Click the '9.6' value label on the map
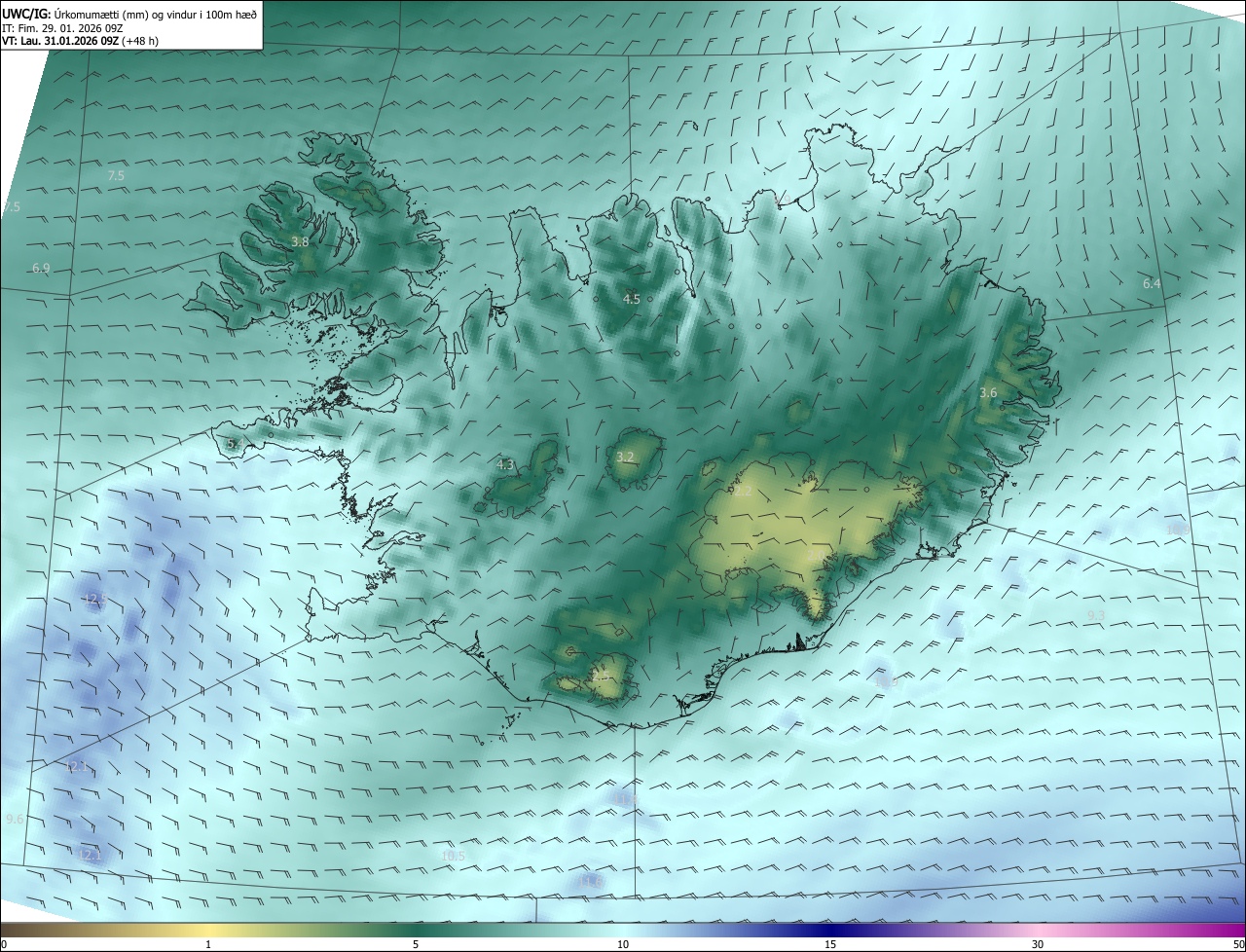The image size is (1246, 952). click(x=15, y=821)
